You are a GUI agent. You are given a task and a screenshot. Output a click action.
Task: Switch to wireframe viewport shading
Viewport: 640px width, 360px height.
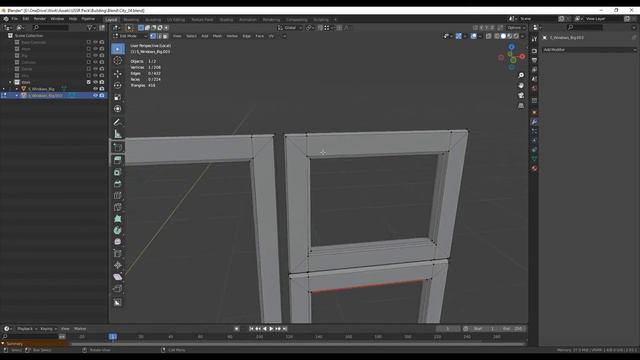(497, 36)
